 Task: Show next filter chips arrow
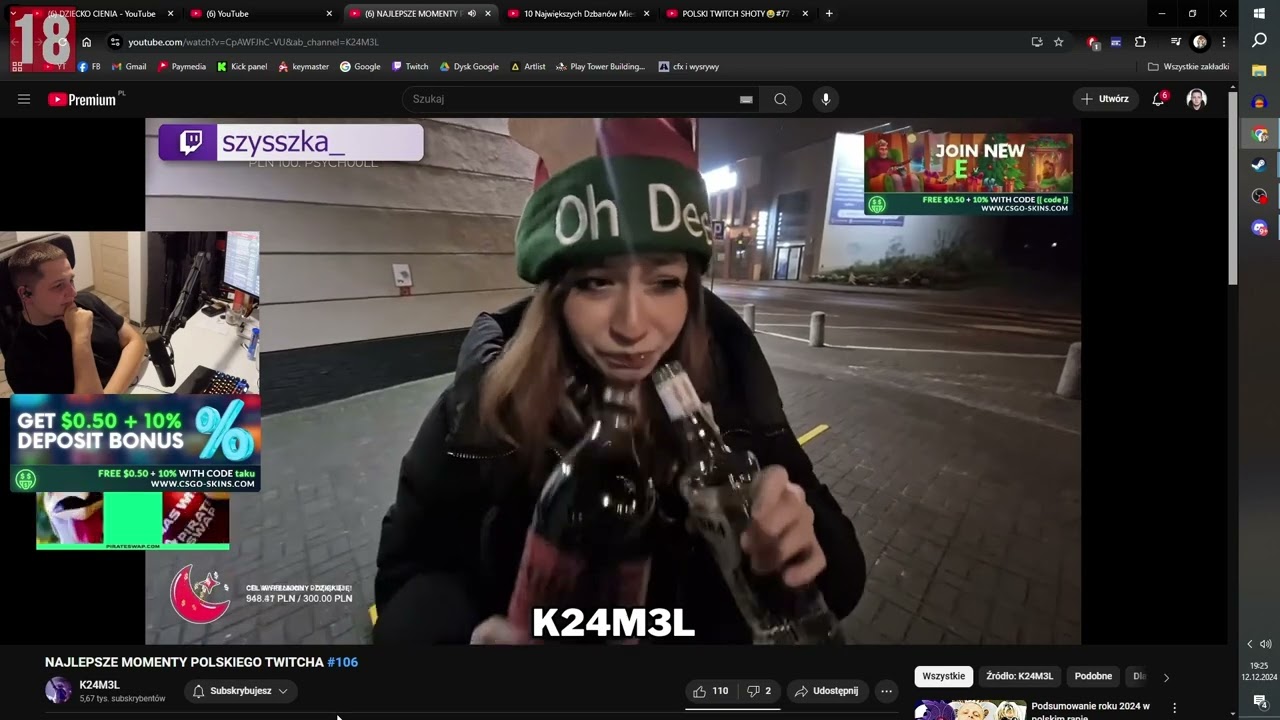(x=1166, y=677)
